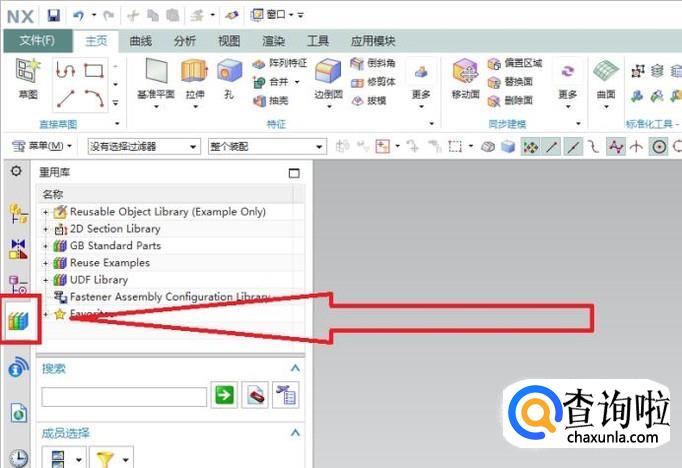This screenshot has height=468, width=682.
Task: Toggle the Arc Center snap option
Action: coord(659,147)
